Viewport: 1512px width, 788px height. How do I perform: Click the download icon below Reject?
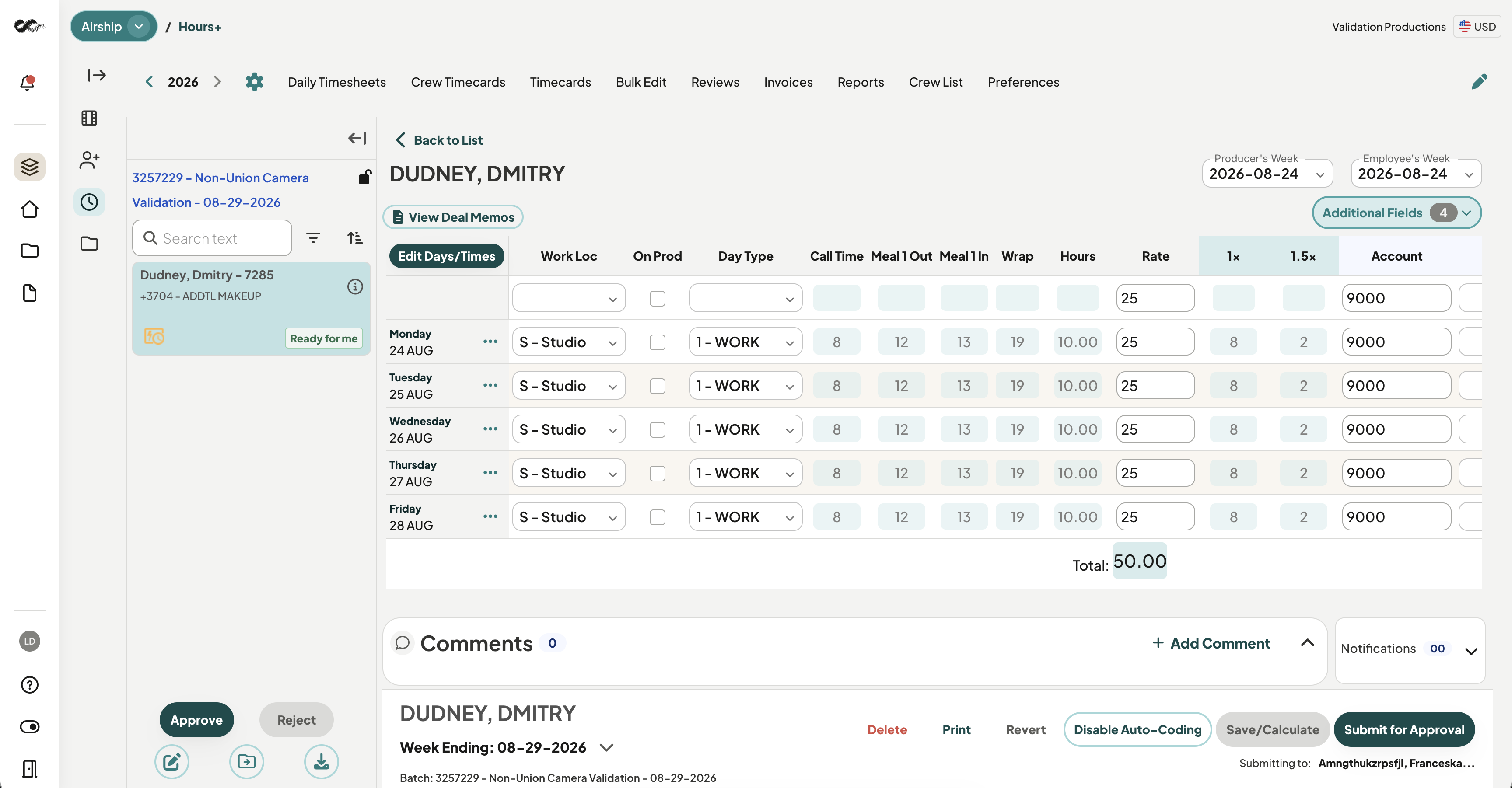(321, 762)
